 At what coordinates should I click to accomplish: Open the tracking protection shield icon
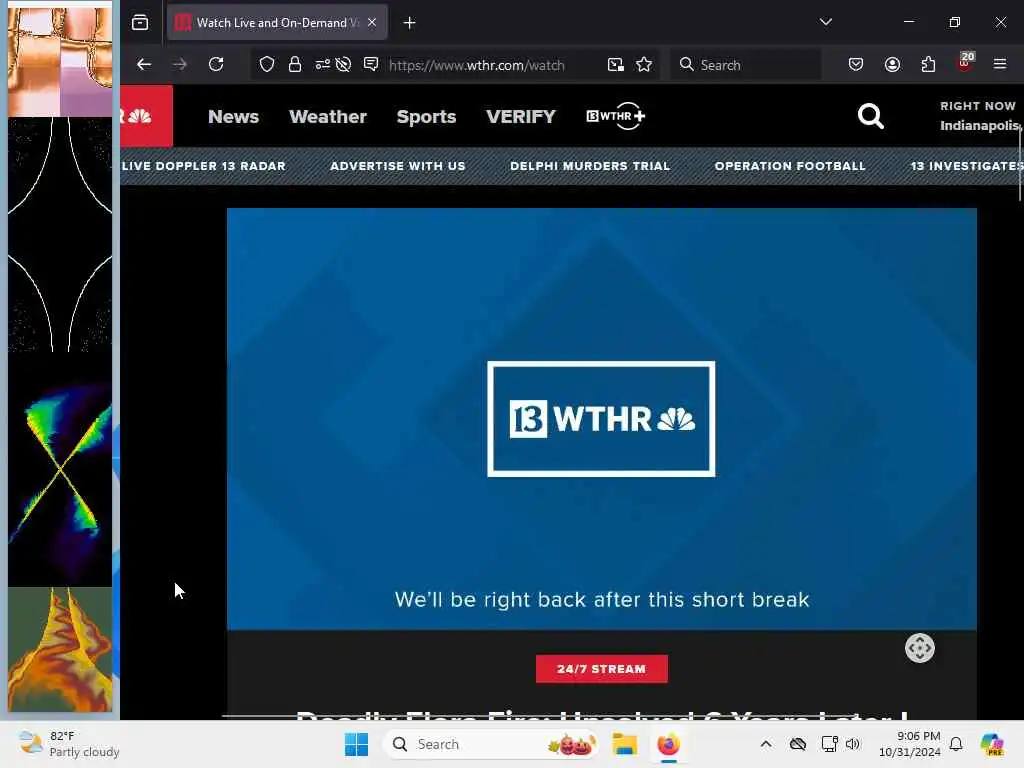[266, 64]
